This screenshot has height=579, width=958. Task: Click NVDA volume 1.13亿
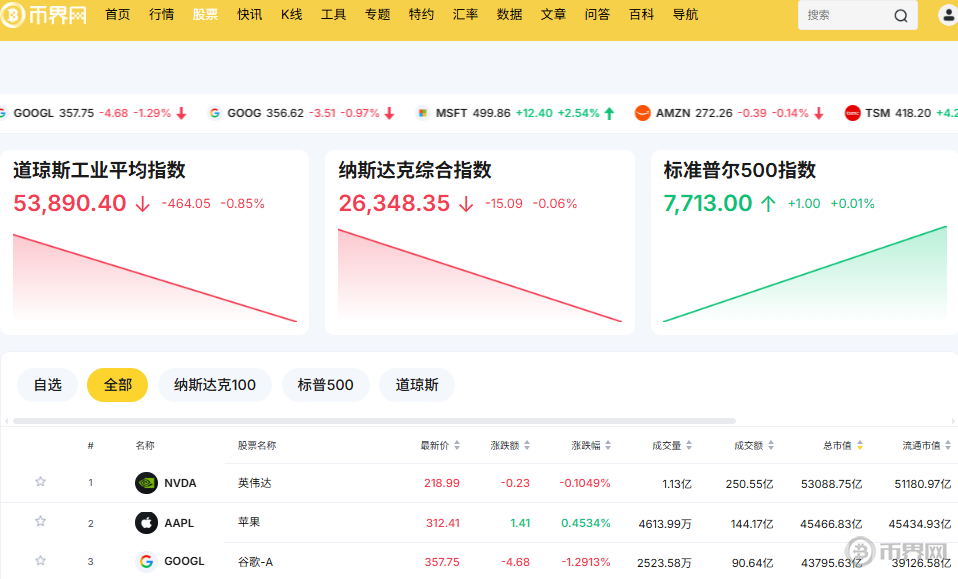pos(677,484)
